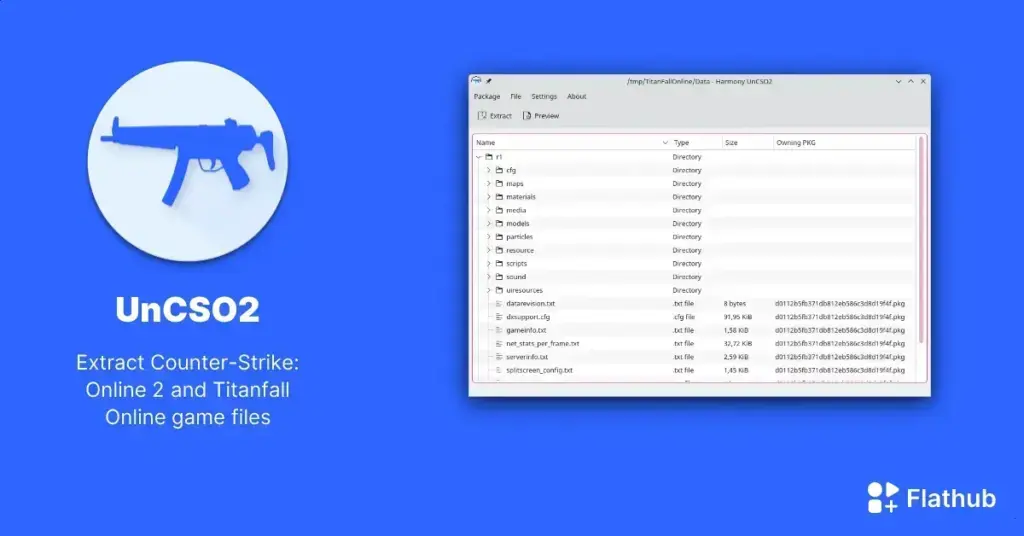This screenshot has width=1024, height=536.
Task: Click the serverinfo.txt file icon
Action: pyautogui.click(x=499, y=357)
